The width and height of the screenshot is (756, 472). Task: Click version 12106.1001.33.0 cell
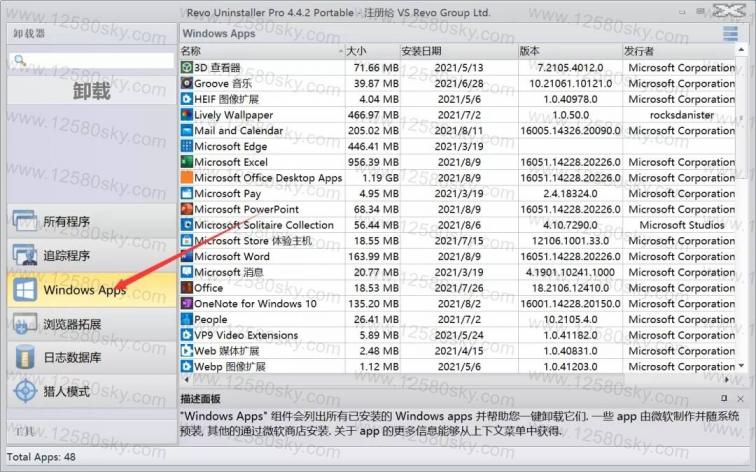click(570, 241)
